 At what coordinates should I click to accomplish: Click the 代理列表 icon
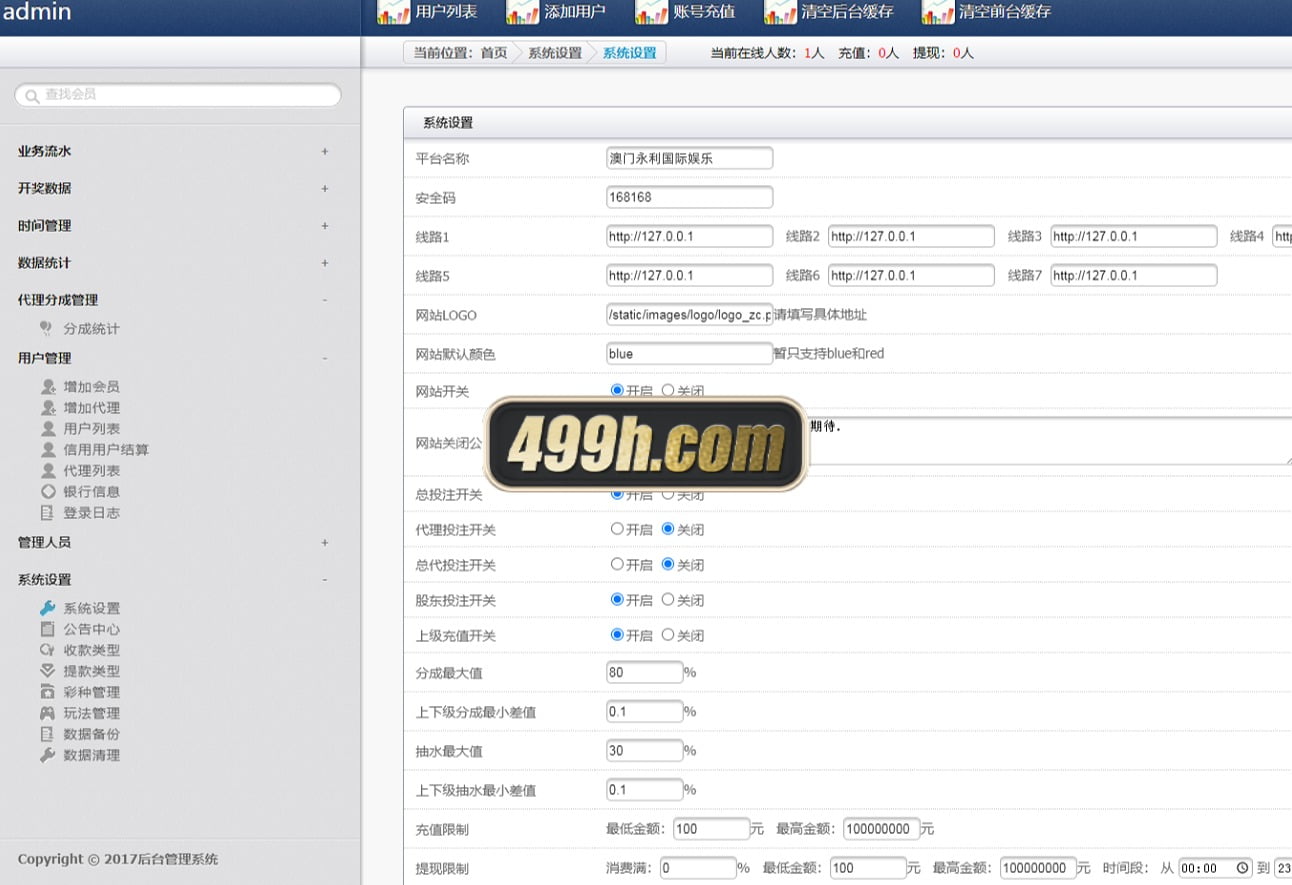(x=47, y=470)
